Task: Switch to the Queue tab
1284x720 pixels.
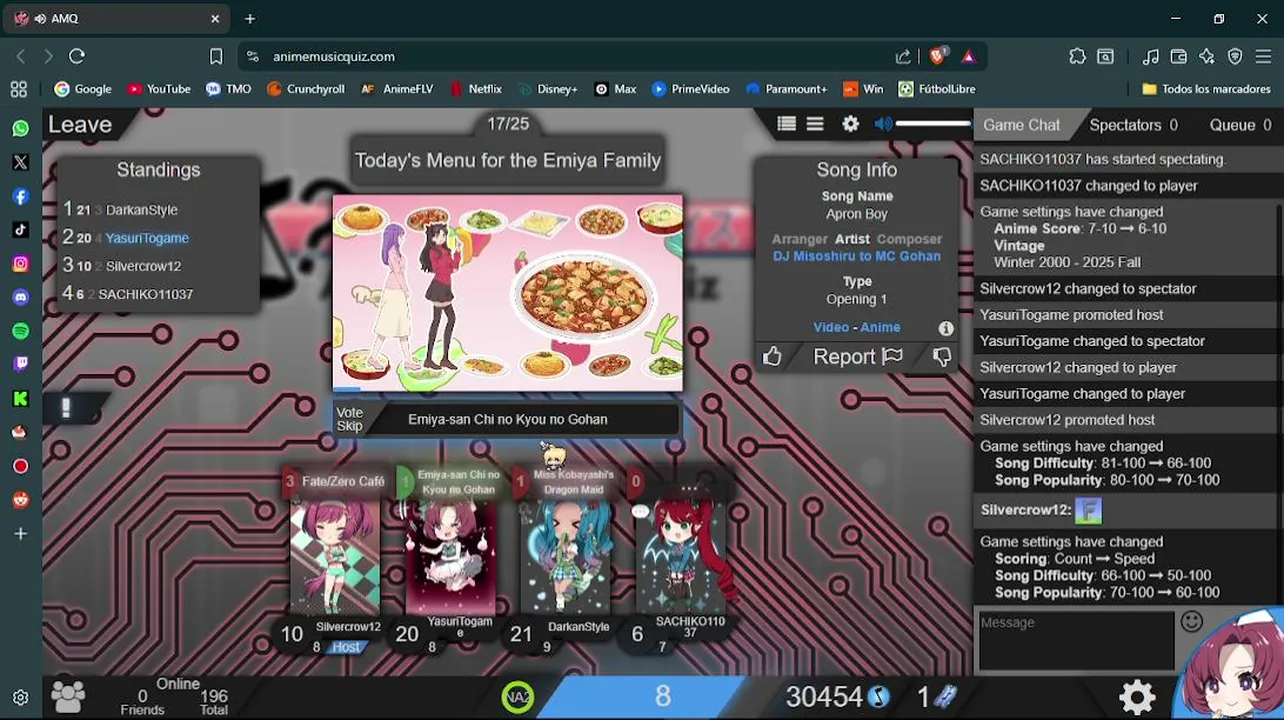Action: [x=1240, y=125]
